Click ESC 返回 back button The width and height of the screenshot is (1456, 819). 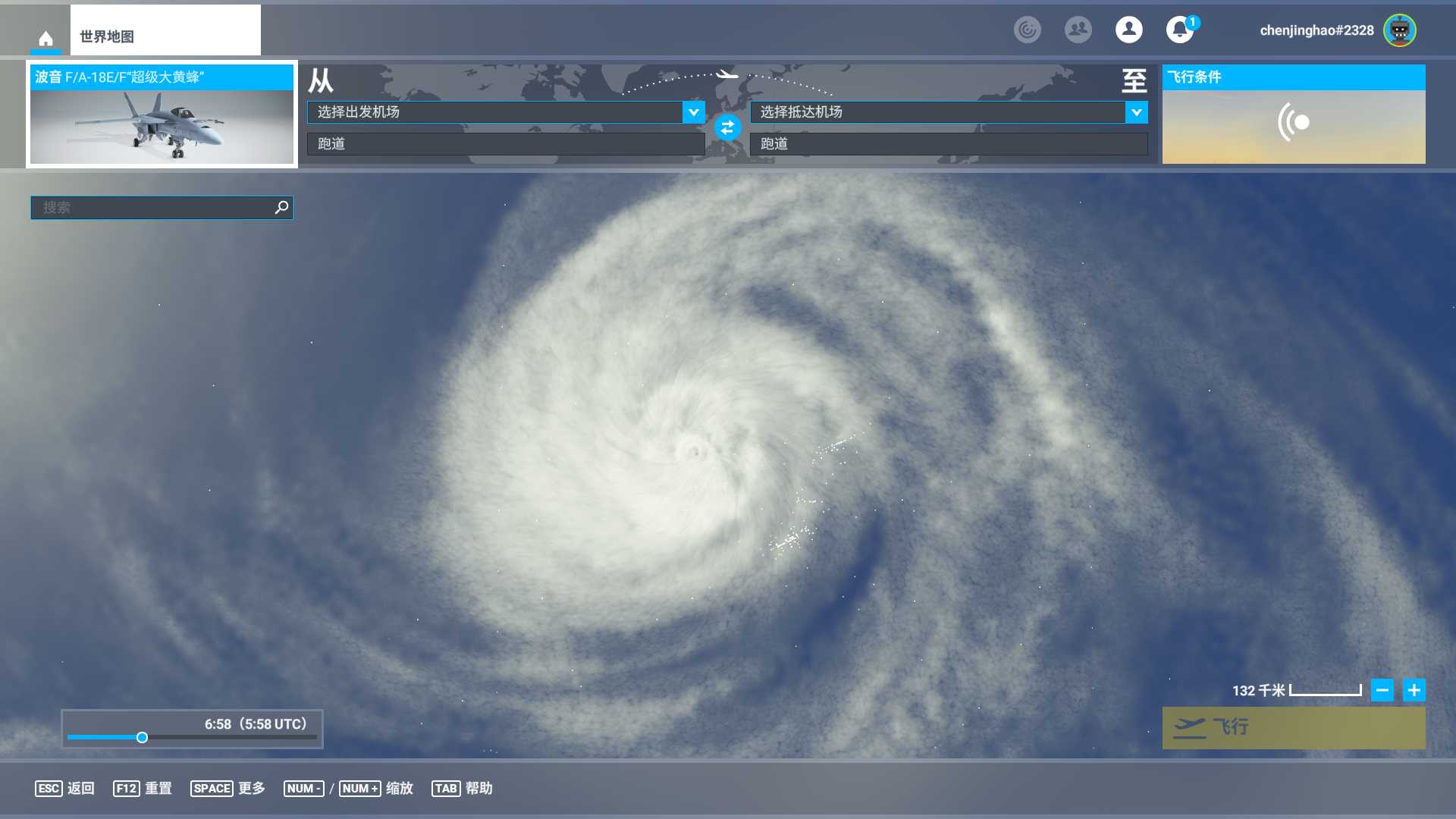tap(64, 789)
